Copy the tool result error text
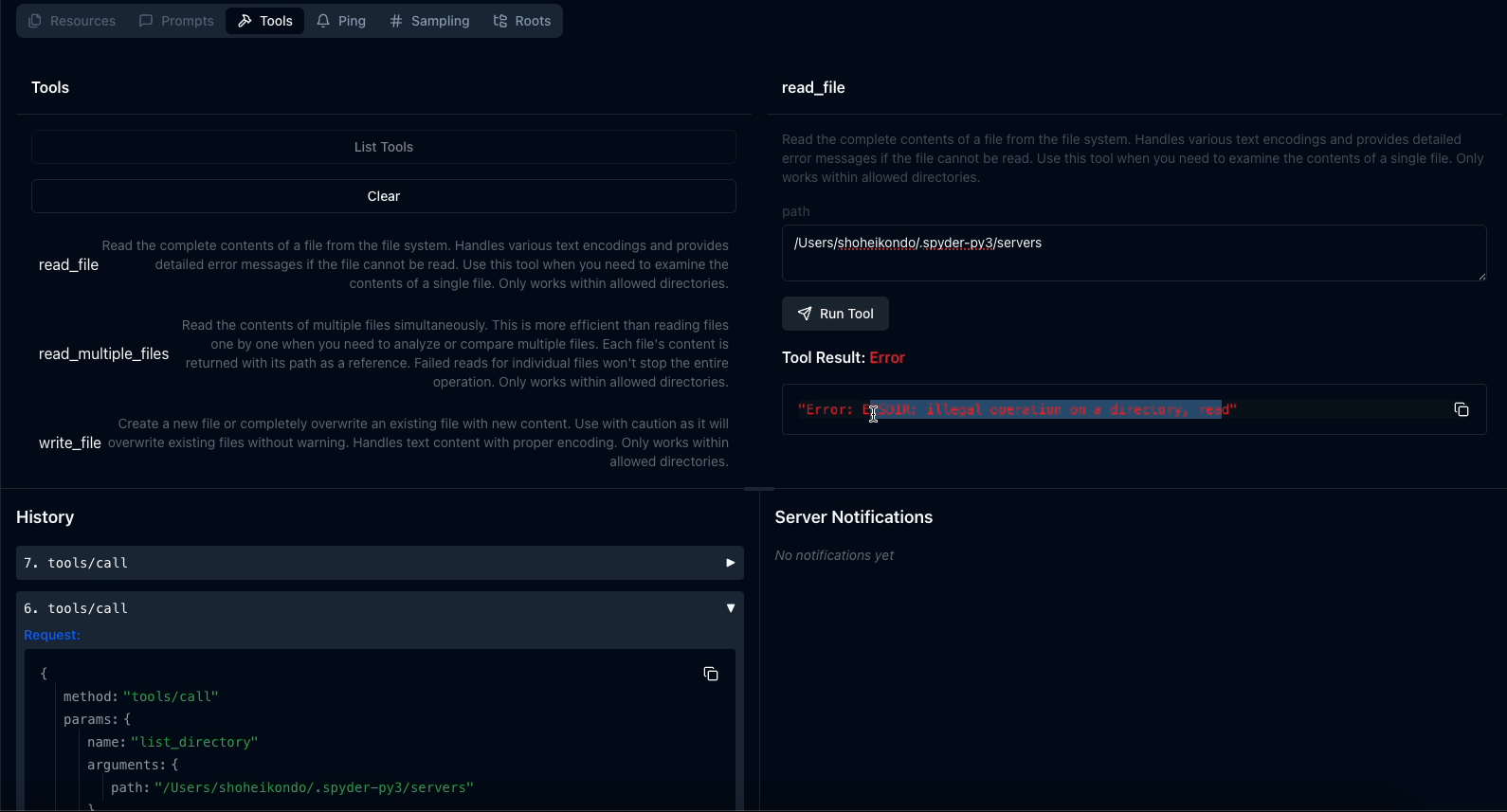 tap(1461, 409)
